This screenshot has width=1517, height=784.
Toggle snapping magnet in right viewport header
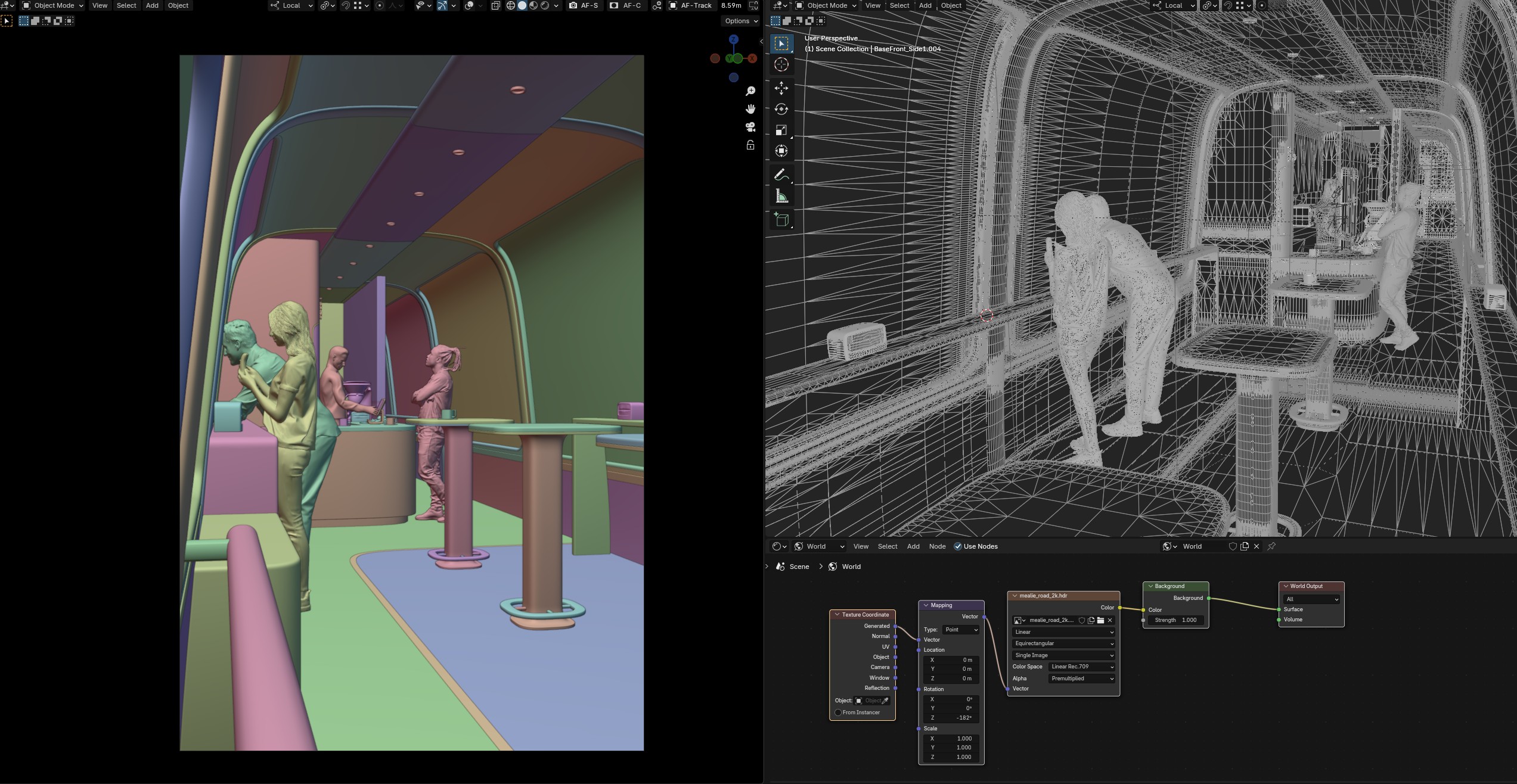tap(1228, 5)
